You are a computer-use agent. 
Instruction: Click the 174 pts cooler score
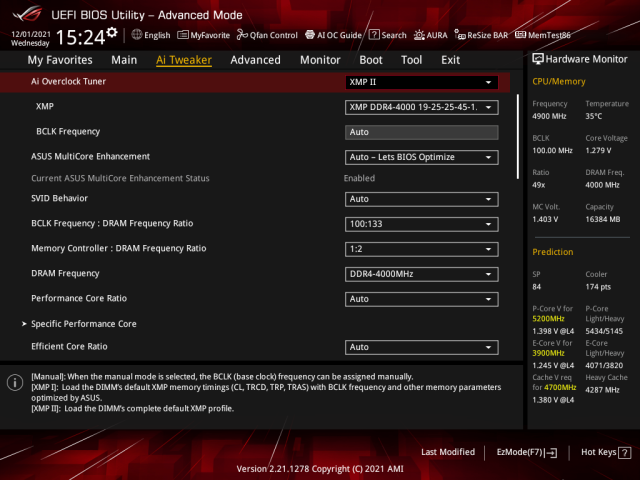click(598, 287)
